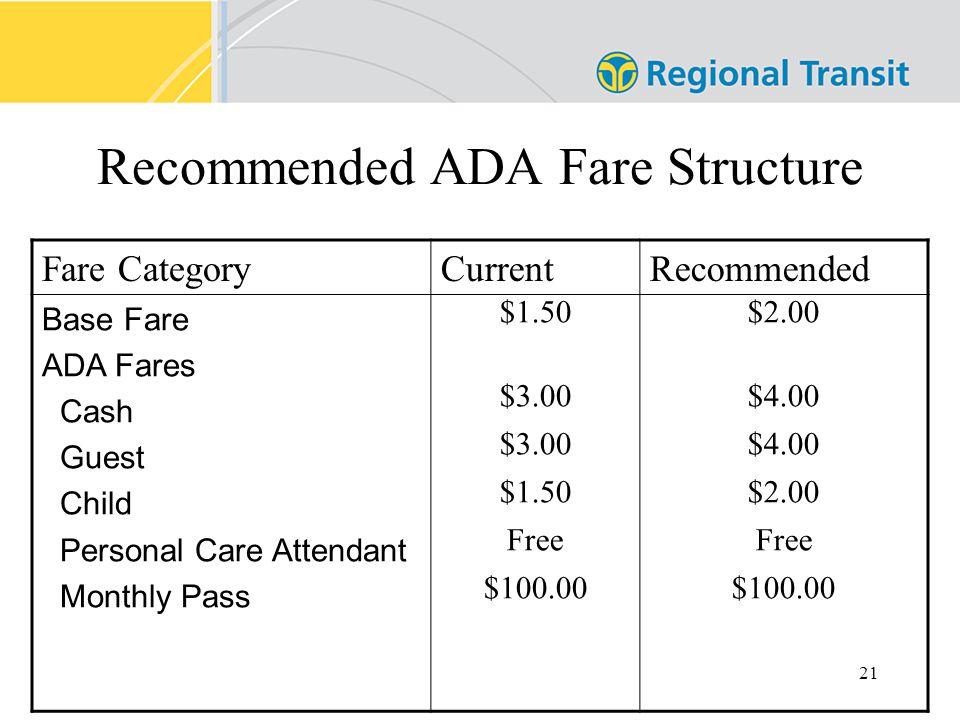Select the Base Fare row label

click(115, 320)
